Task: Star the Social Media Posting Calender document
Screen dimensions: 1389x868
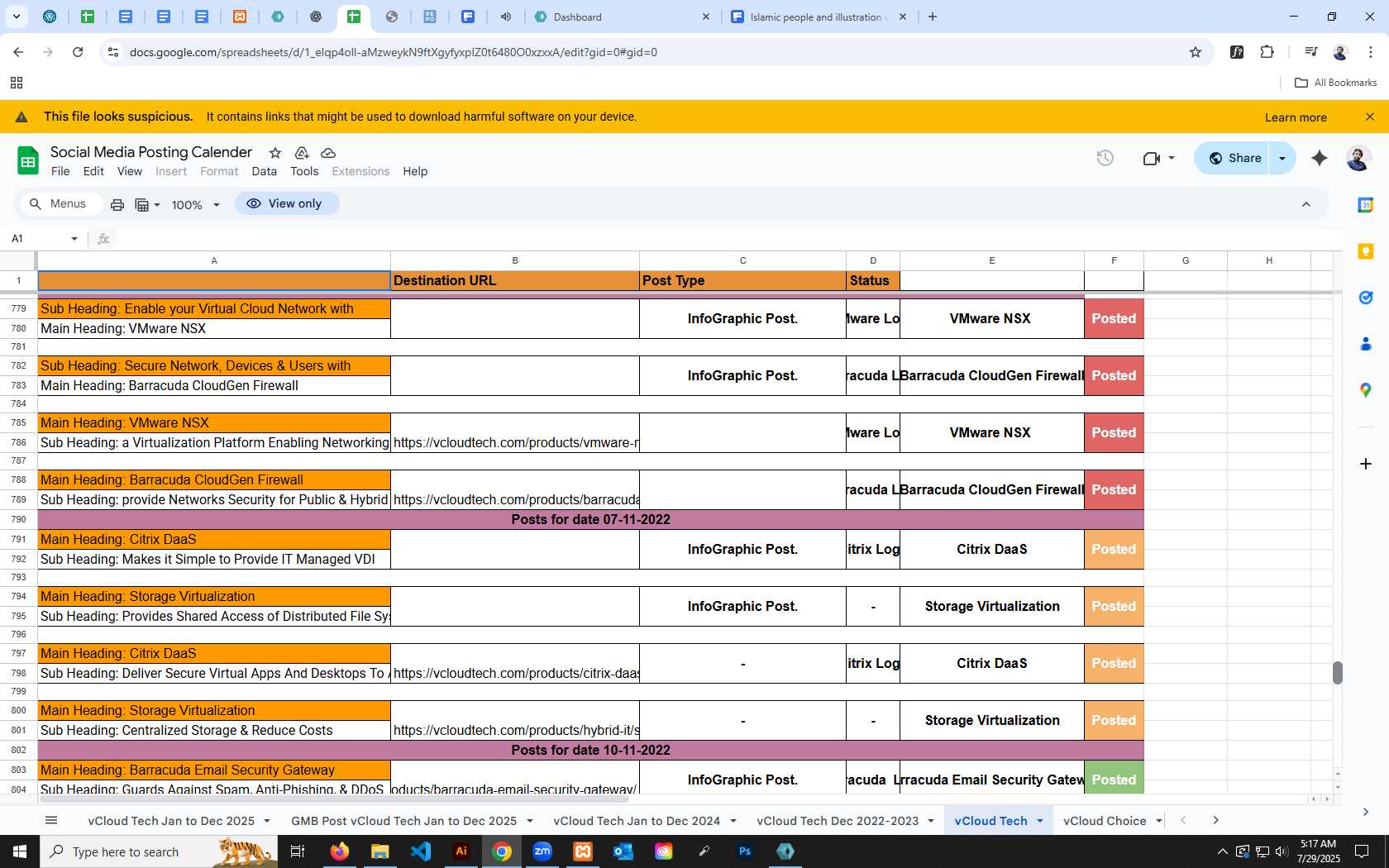Action: 275,153
